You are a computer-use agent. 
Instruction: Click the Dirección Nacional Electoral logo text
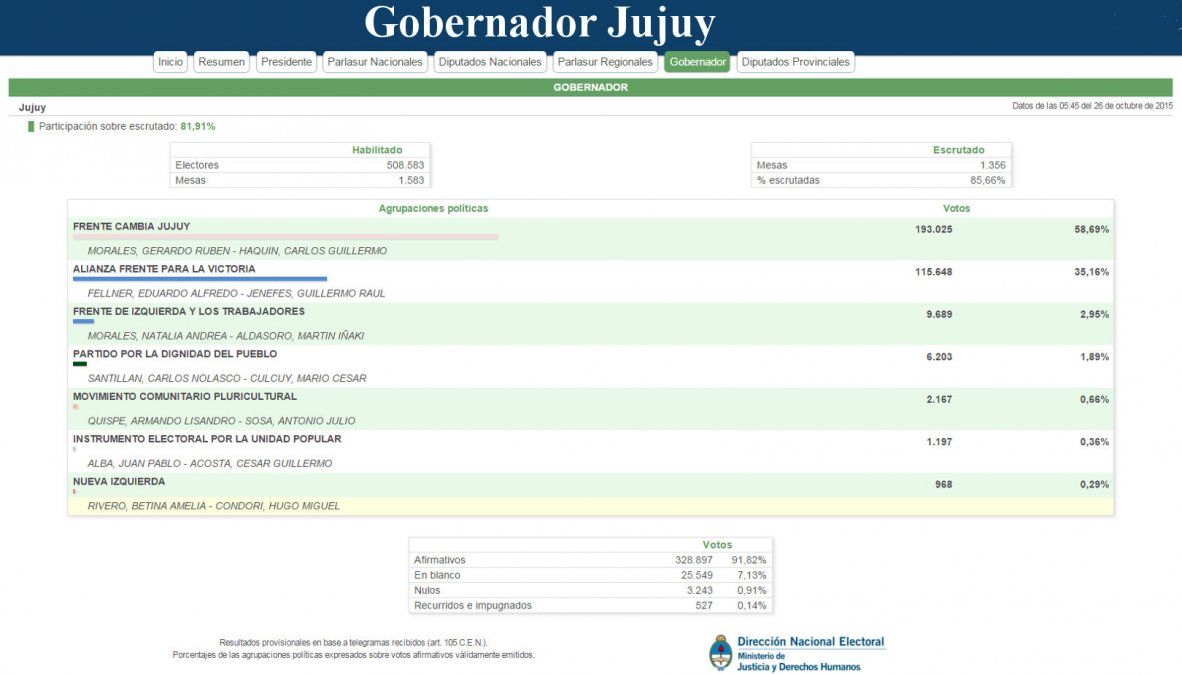[x=810, y=642]
